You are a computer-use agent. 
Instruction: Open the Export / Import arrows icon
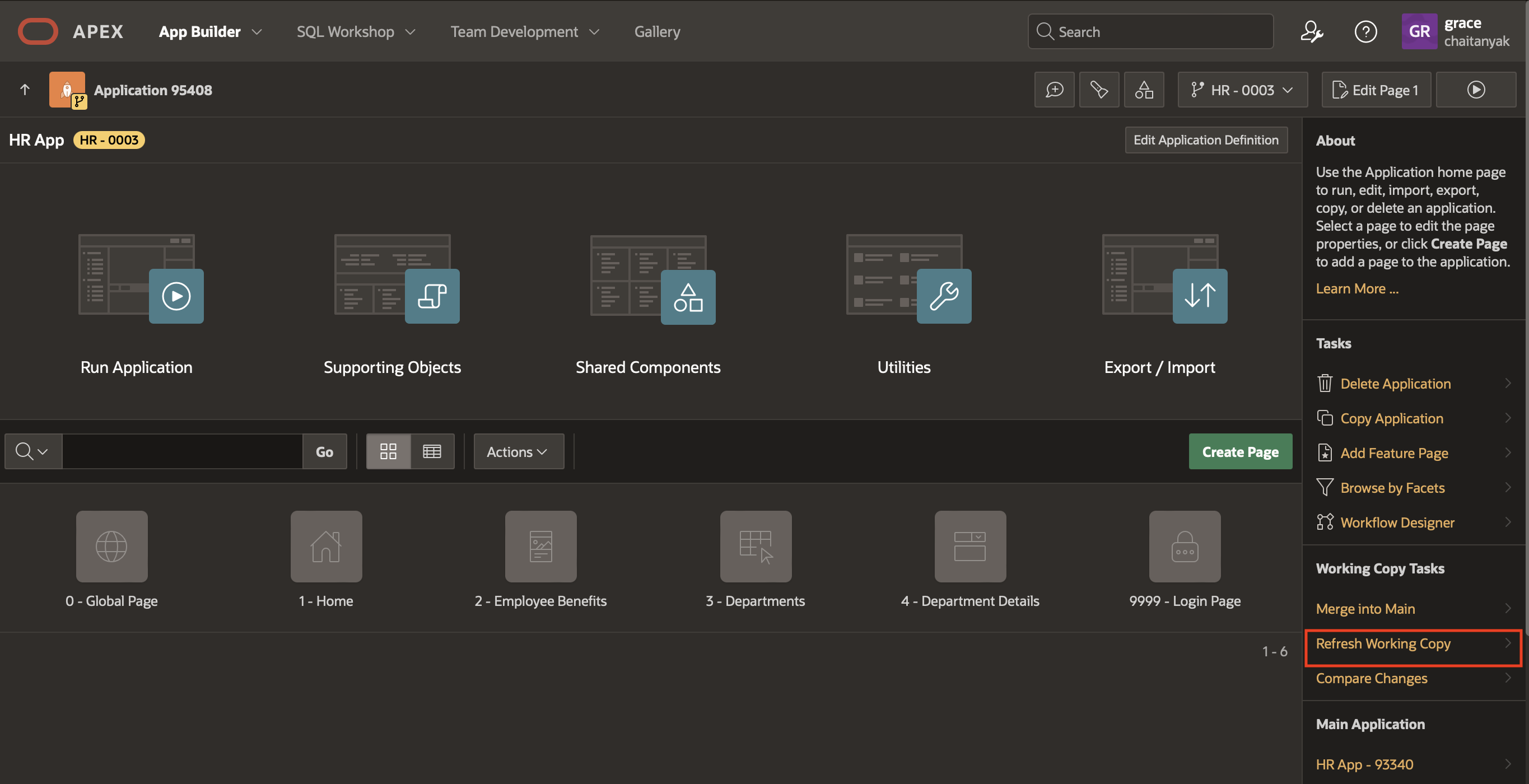(1199, 296)
